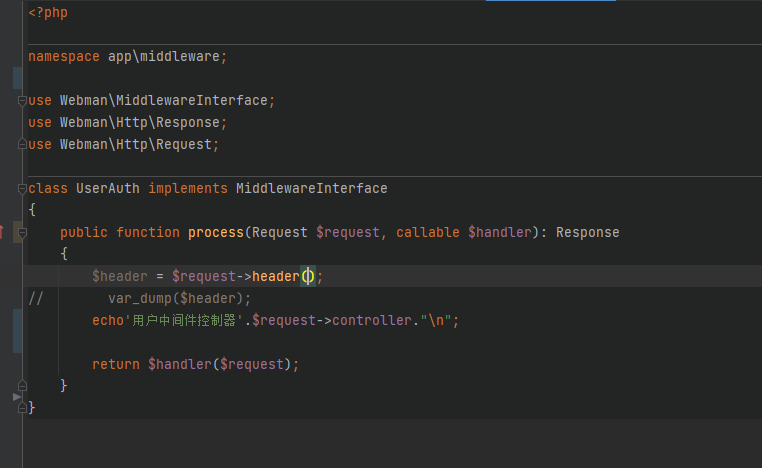The image size is (762, 468).
Task: Click the <?php opening tag
Action: (48, 13)
